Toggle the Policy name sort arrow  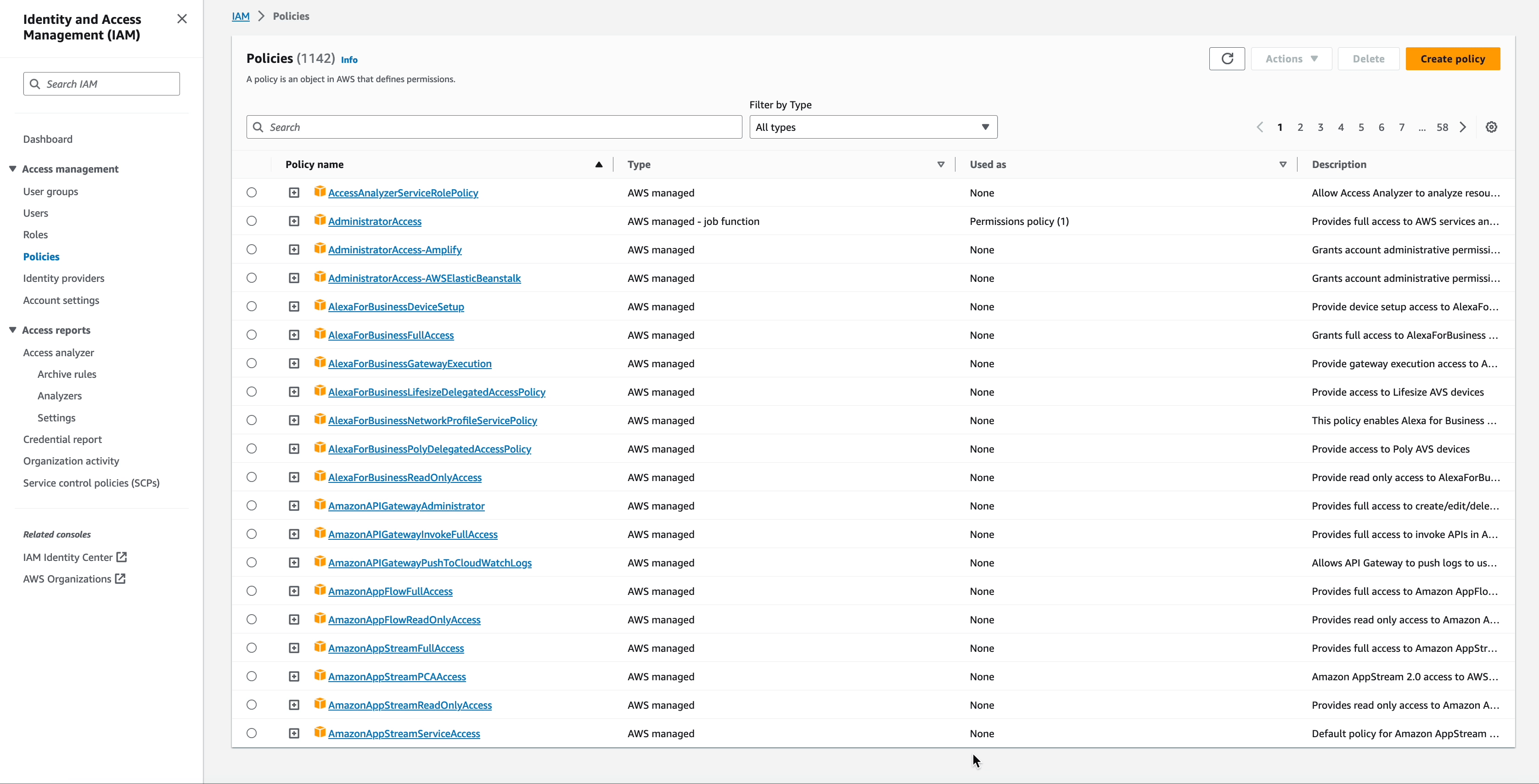click(598, 164)
